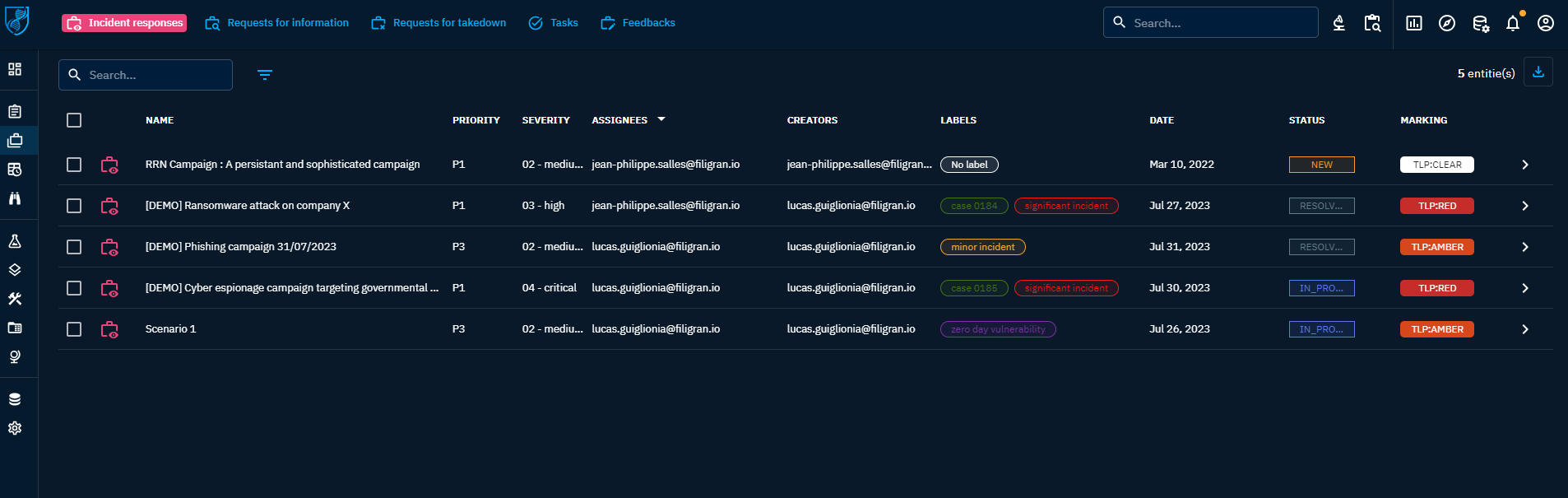Open the notifications bell icon
Image resolution: width=1568 pixels, height=498 pixels.
[1512, 23]
